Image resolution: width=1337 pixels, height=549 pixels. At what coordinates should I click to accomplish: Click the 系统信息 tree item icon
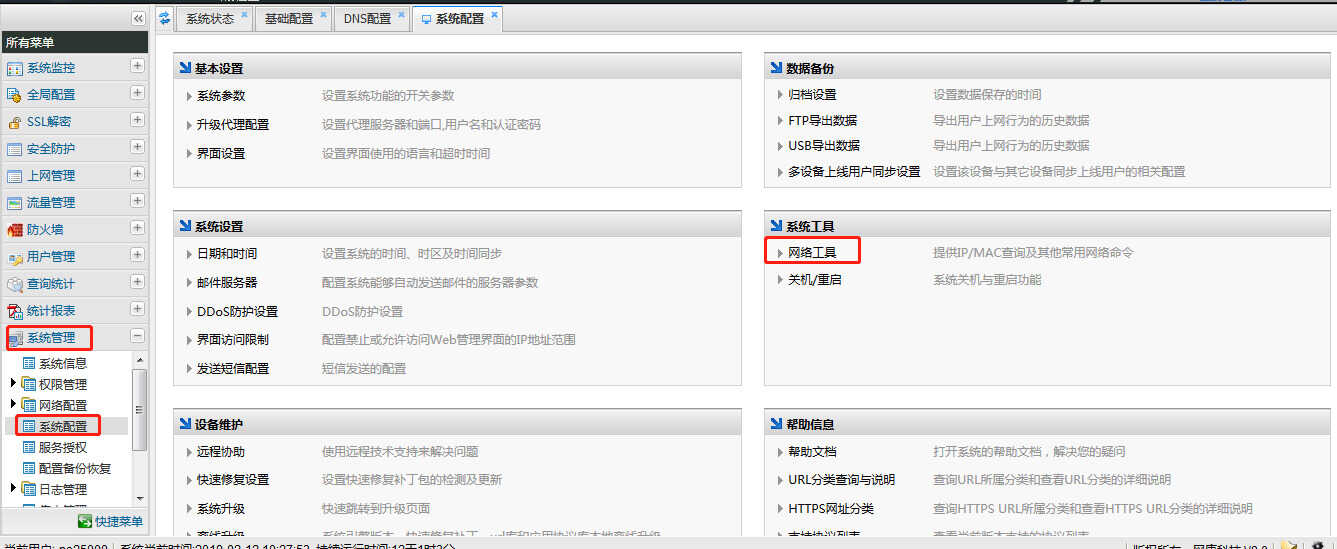pyautogui.click(x=29, y=363)
